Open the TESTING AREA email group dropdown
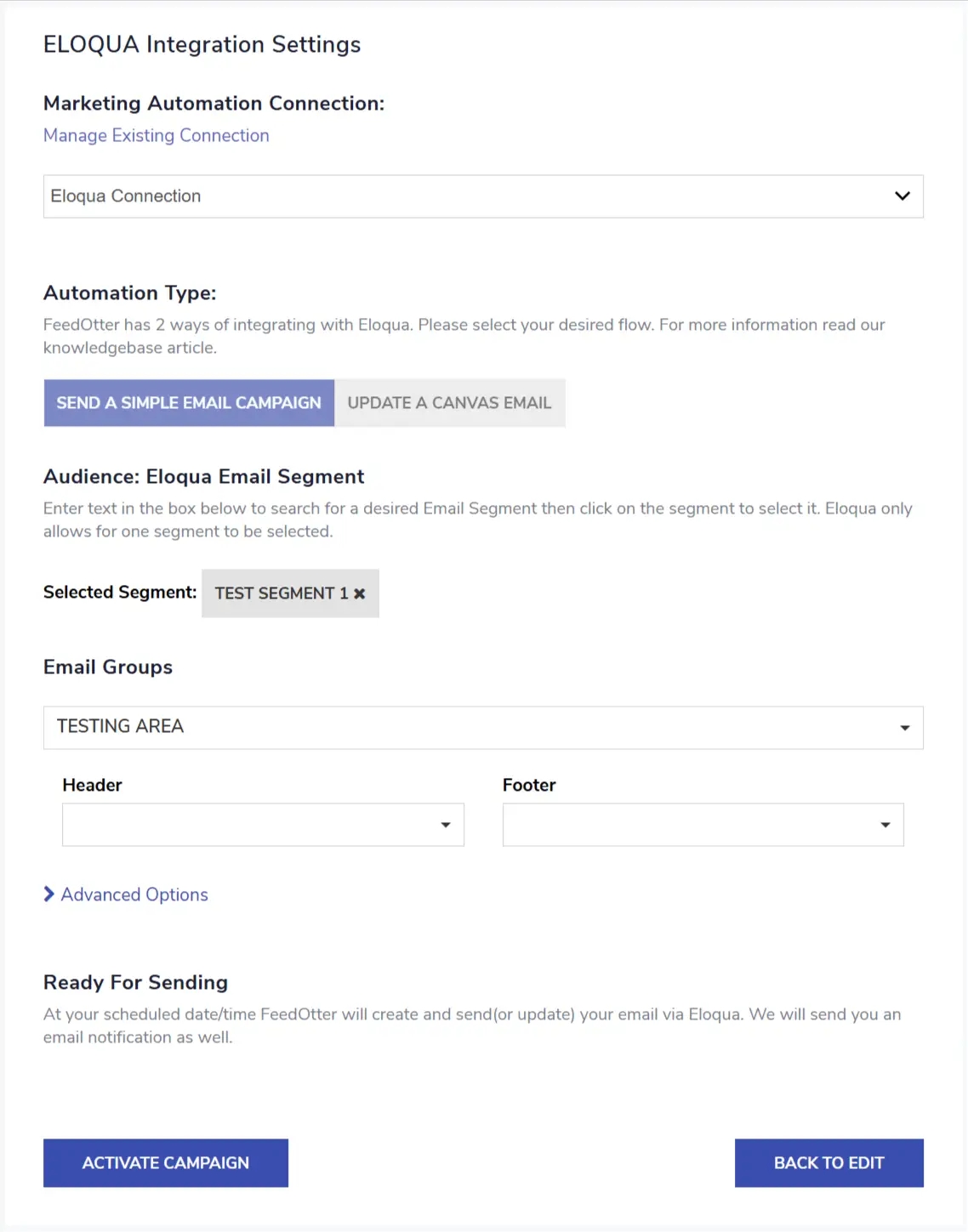The width and height of the screenshot is (968, 1232). point(482,727)
